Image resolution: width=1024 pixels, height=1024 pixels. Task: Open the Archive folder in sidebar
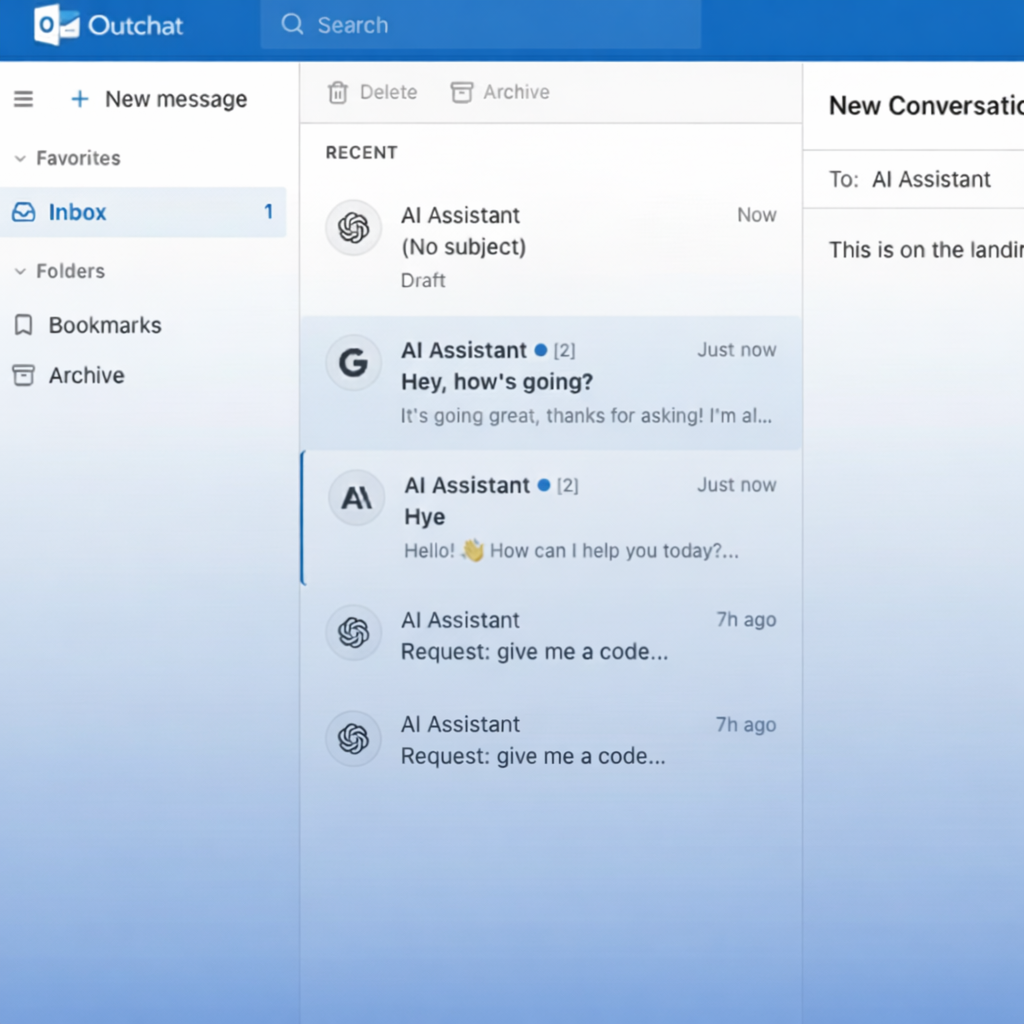[x=87, y=376]
